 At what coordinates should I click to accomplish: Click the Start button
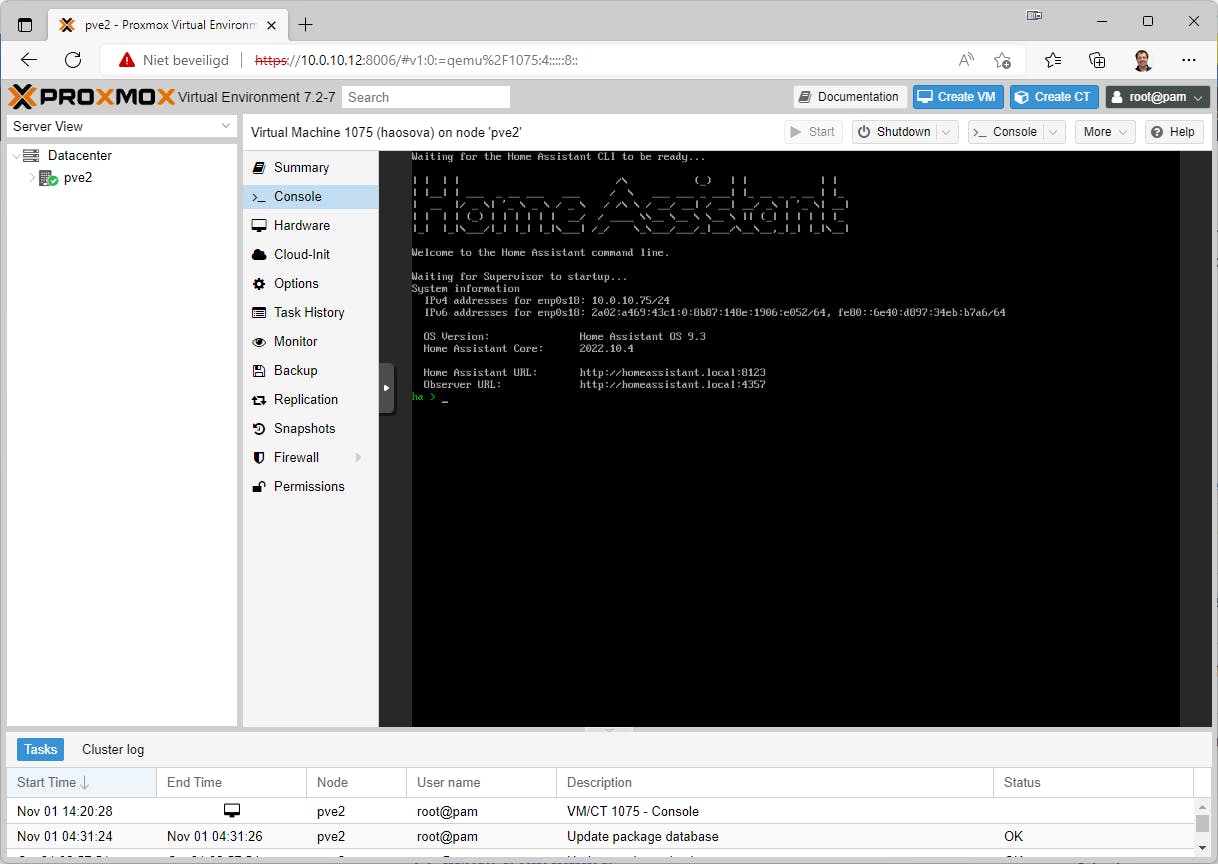point(811,132)
